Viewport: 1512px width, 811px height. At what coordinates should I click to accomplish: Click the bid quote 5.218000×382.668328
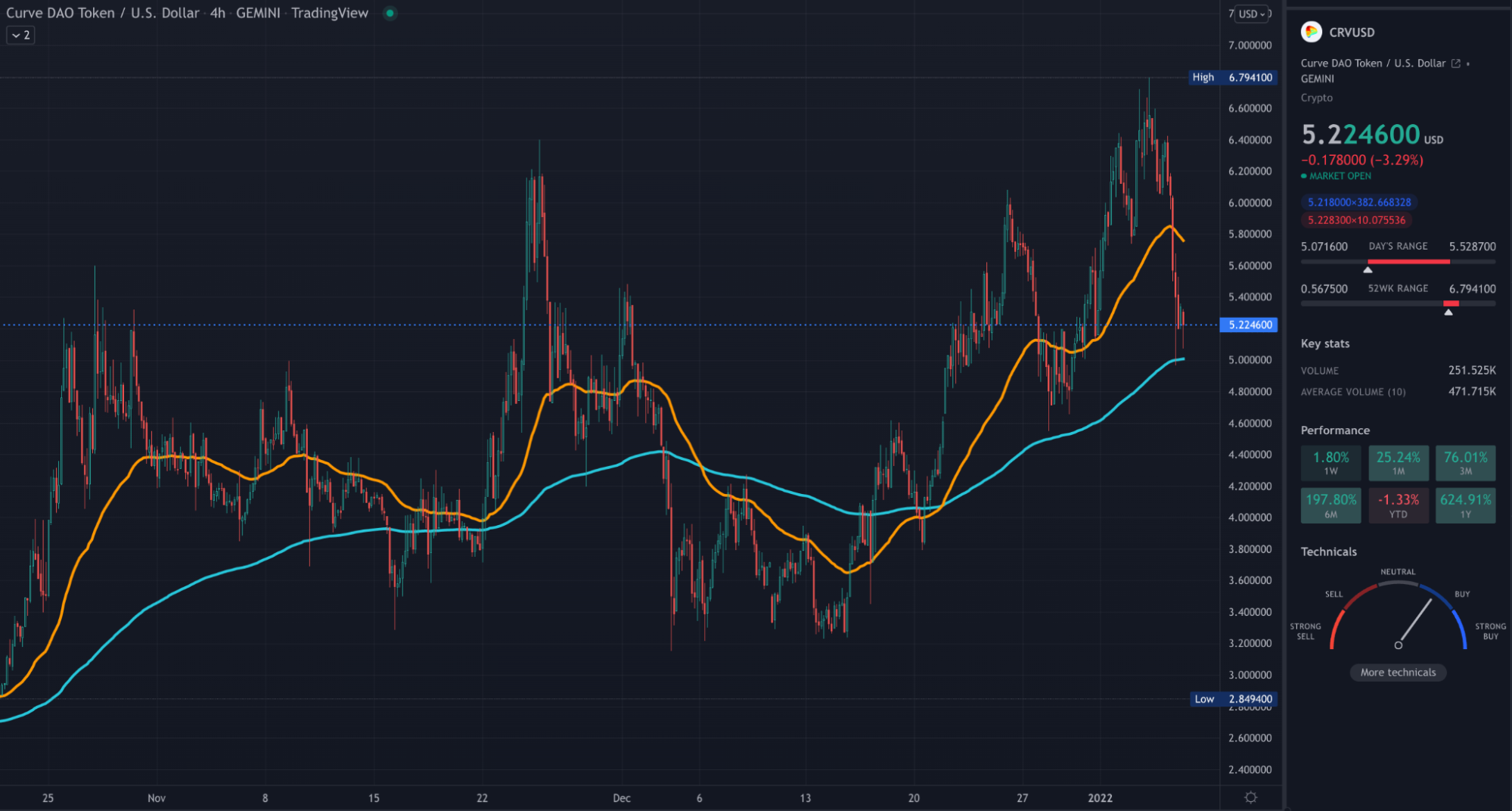coord(1359,202)
